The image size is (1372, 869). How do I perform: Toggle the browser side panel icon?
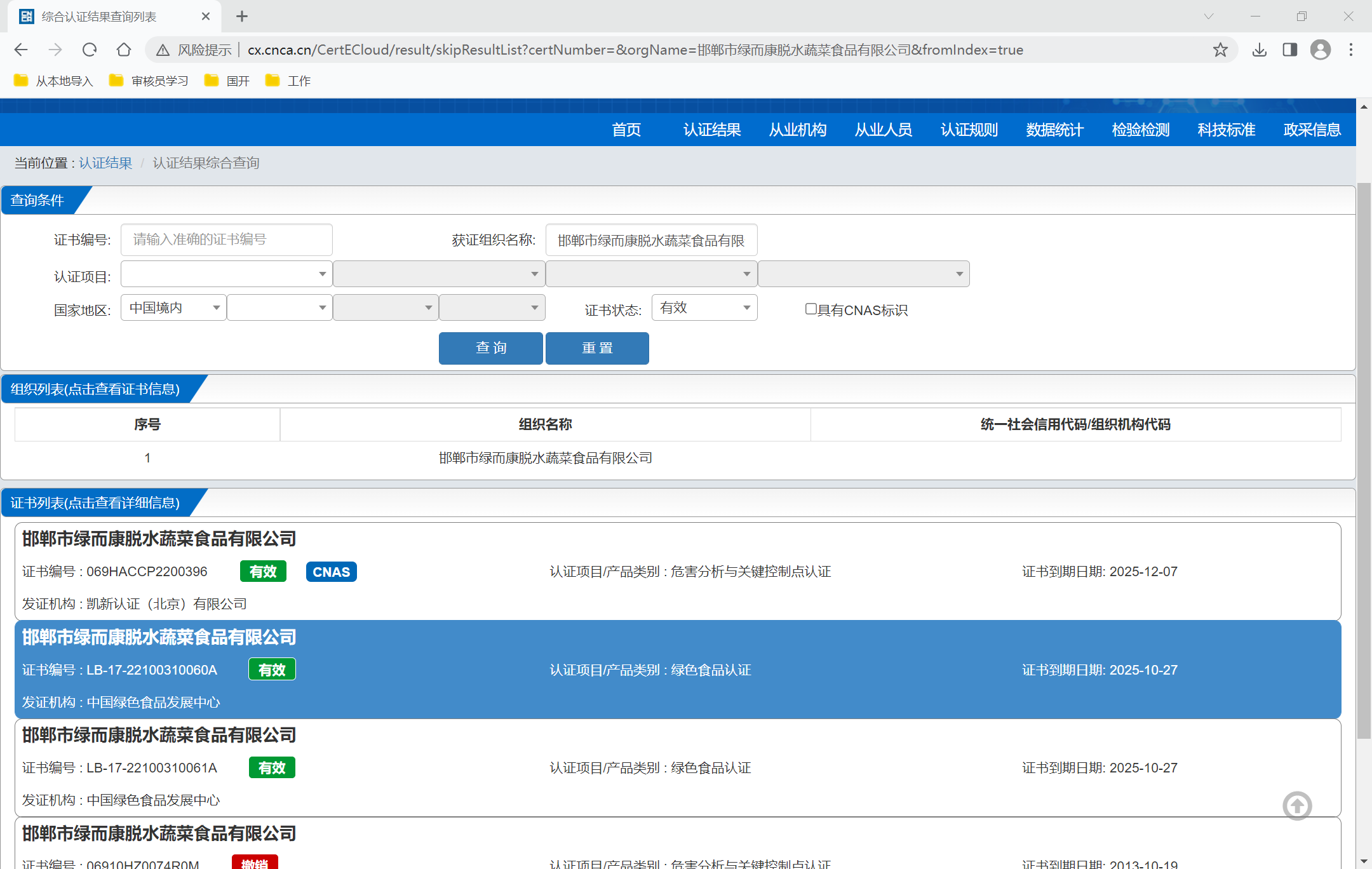[x=1290, y=50]
